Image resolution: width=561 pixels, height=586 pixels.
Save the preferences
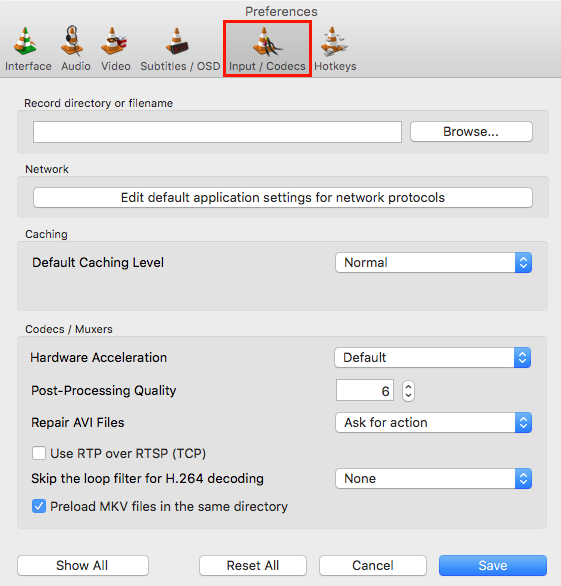[x=493, y=565]
